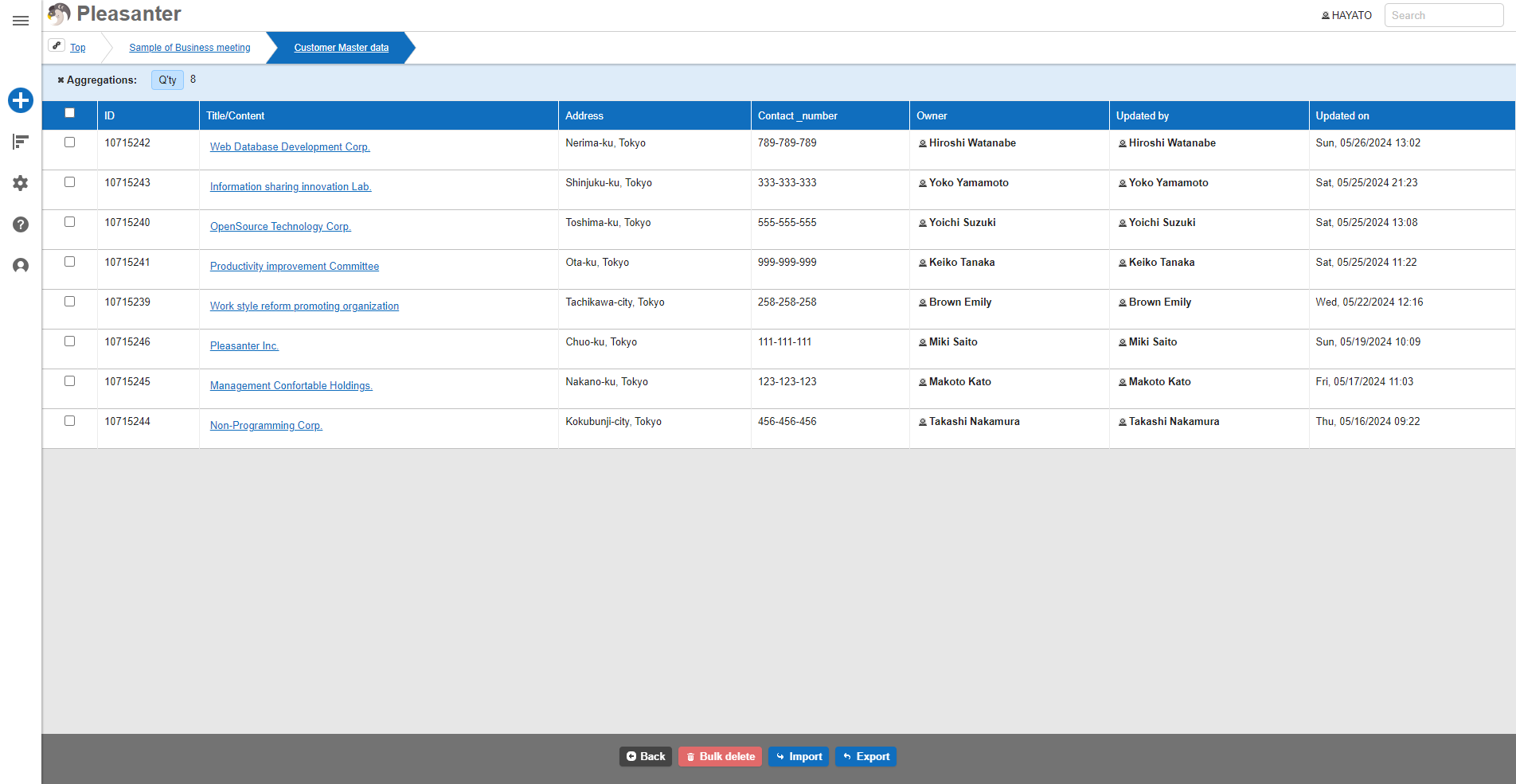Sort by the ID column header

148,115
